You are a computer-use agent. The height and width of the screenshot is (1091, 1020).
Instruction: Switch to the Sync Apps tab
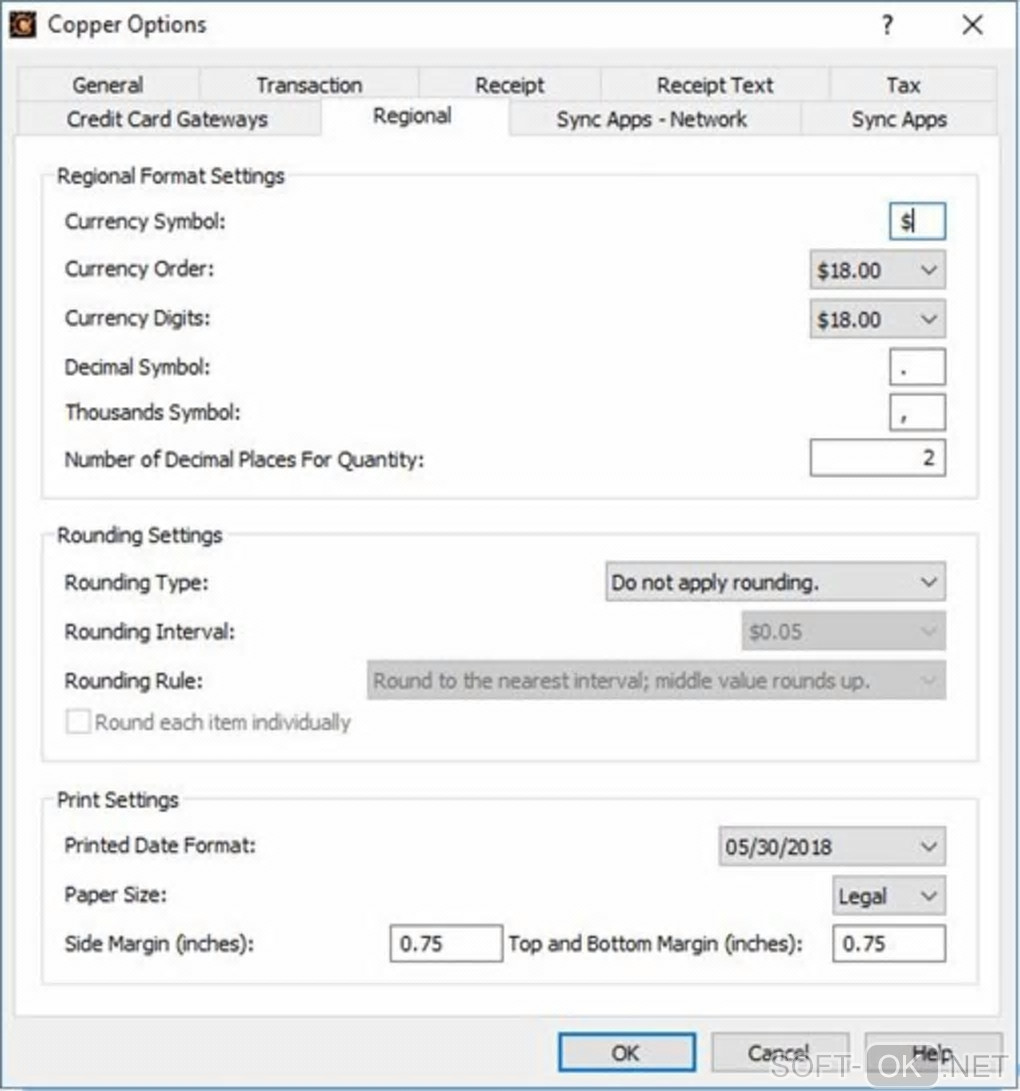pyautogui.click(x=899, y=119)
